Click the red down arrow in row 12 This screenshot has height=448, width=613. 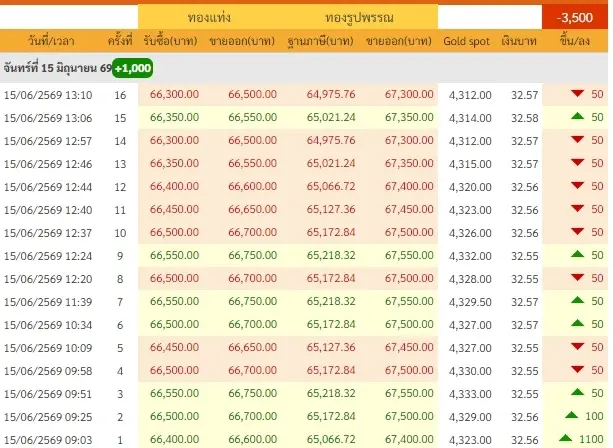pyautogui.click(x=577, y=186)
